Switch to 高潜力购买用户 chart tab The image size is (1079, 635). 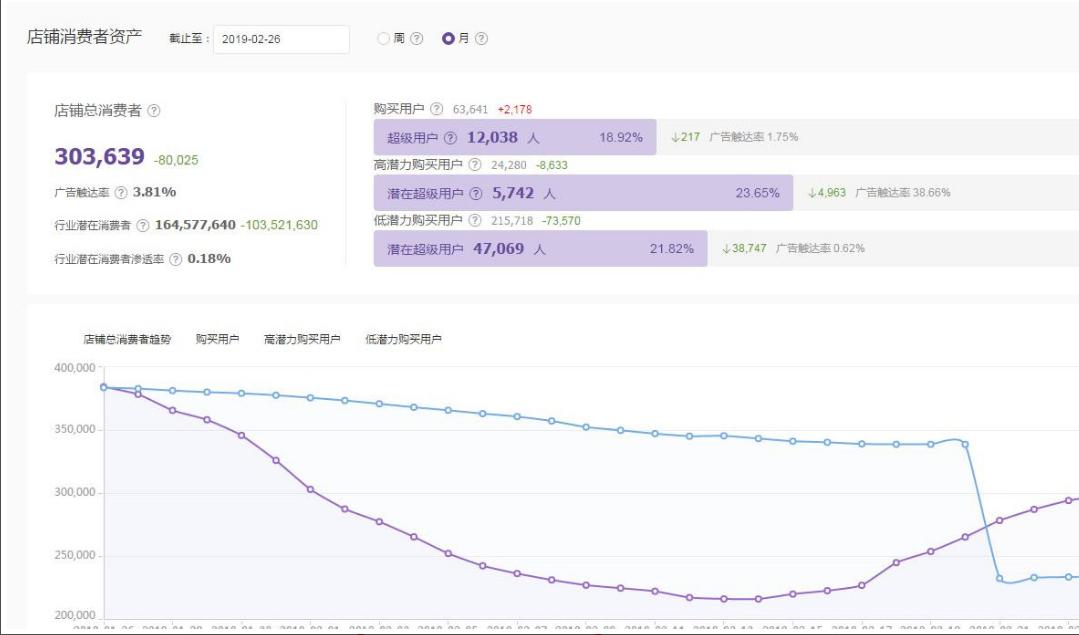(297, 339)
